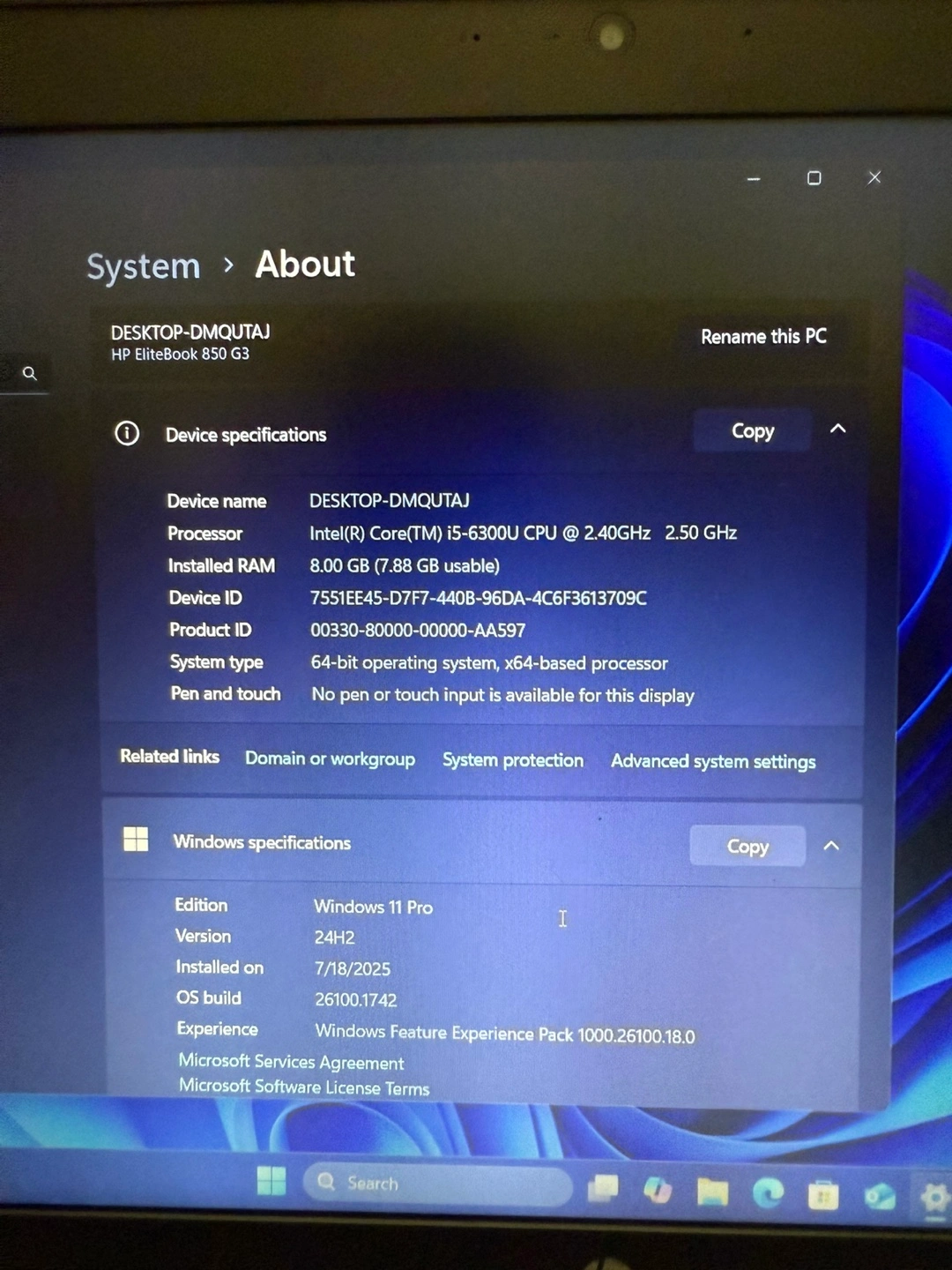Launch Microsoft Edge from the taskbar
Screen dimensions: 952x1270
768,1193
